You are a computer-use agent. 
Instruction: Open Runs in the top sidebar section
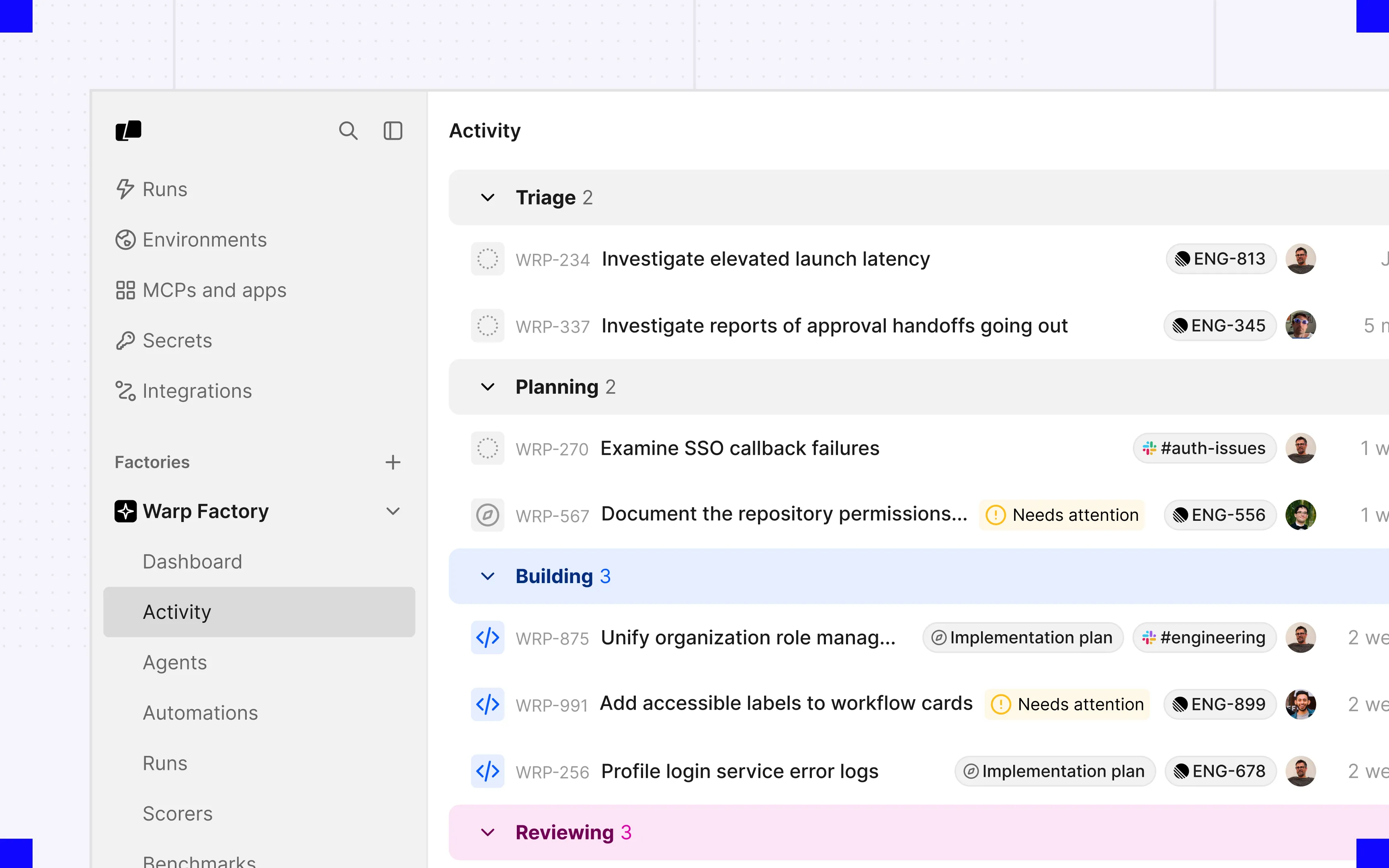point(152,189)
